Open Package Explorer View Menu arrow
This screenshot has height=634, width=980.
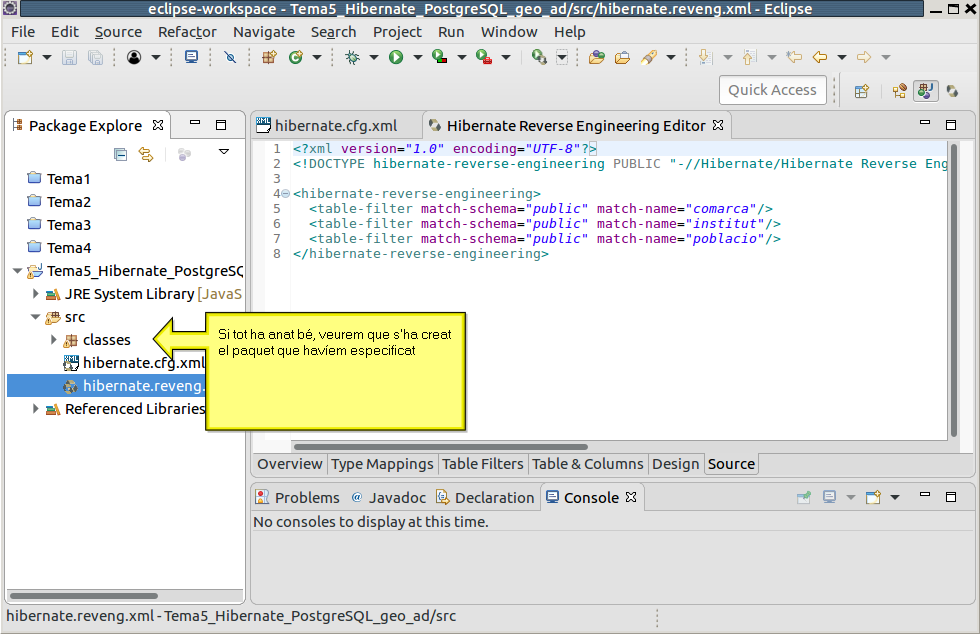tap(224, 151)
